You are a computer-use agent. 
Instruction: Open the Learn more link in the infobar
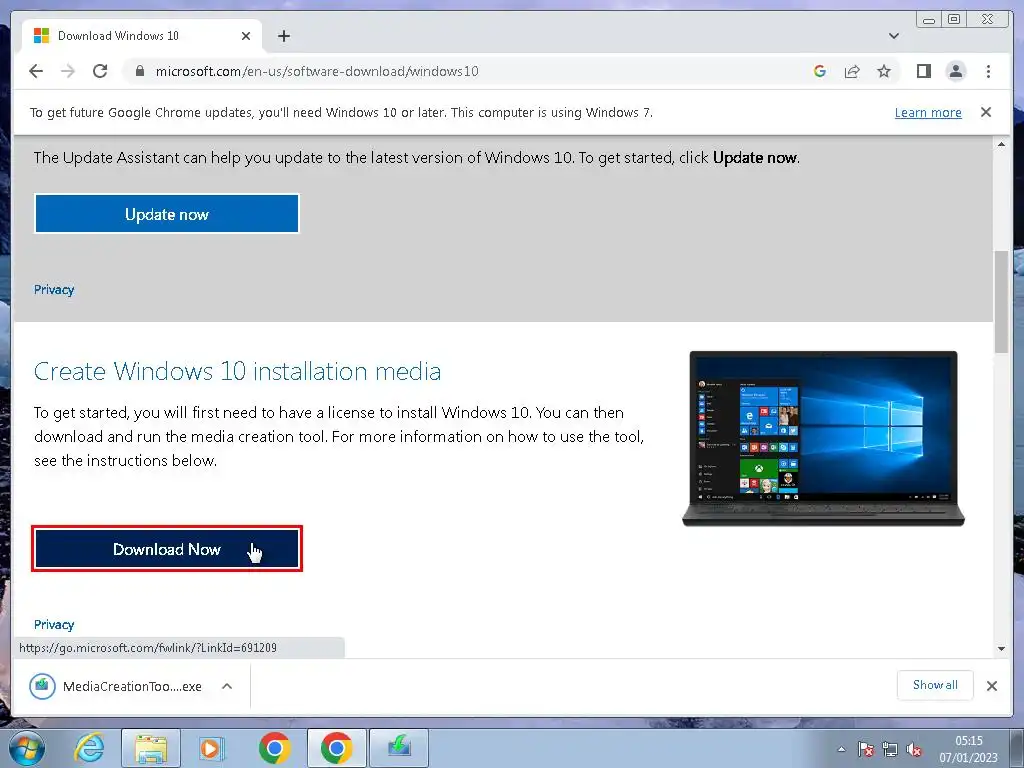point(928,112)
